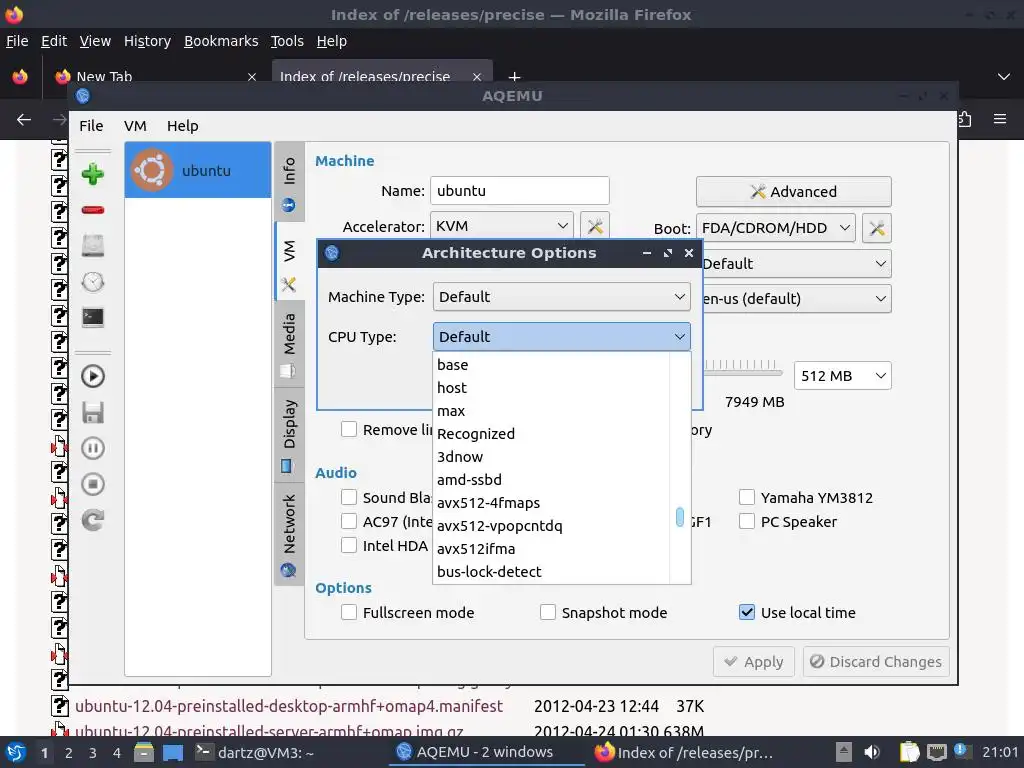Click the Firefox back arrow
The image size is (1024, 768).
[24, 119]
